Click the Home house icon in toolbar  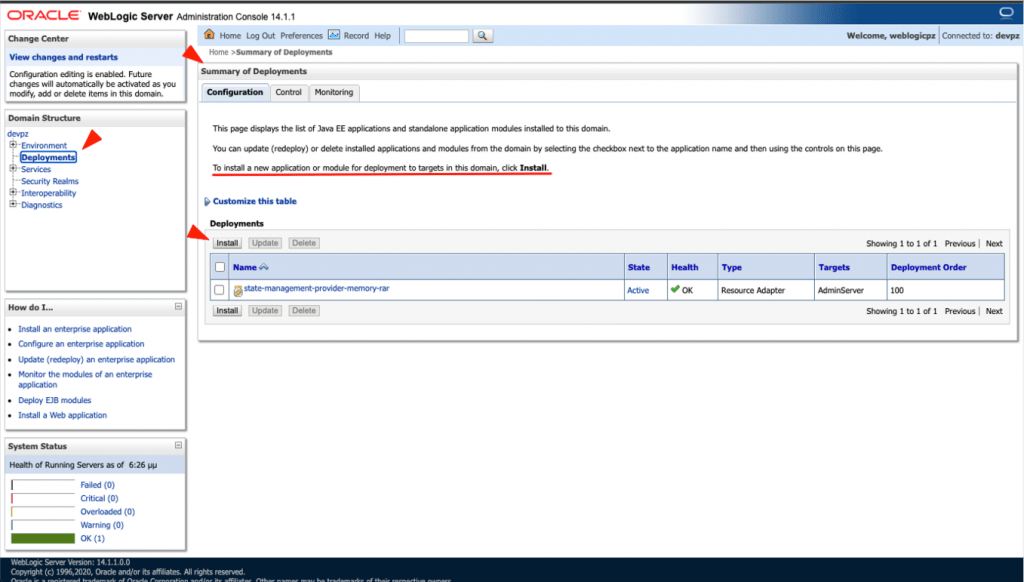(209, 35)
